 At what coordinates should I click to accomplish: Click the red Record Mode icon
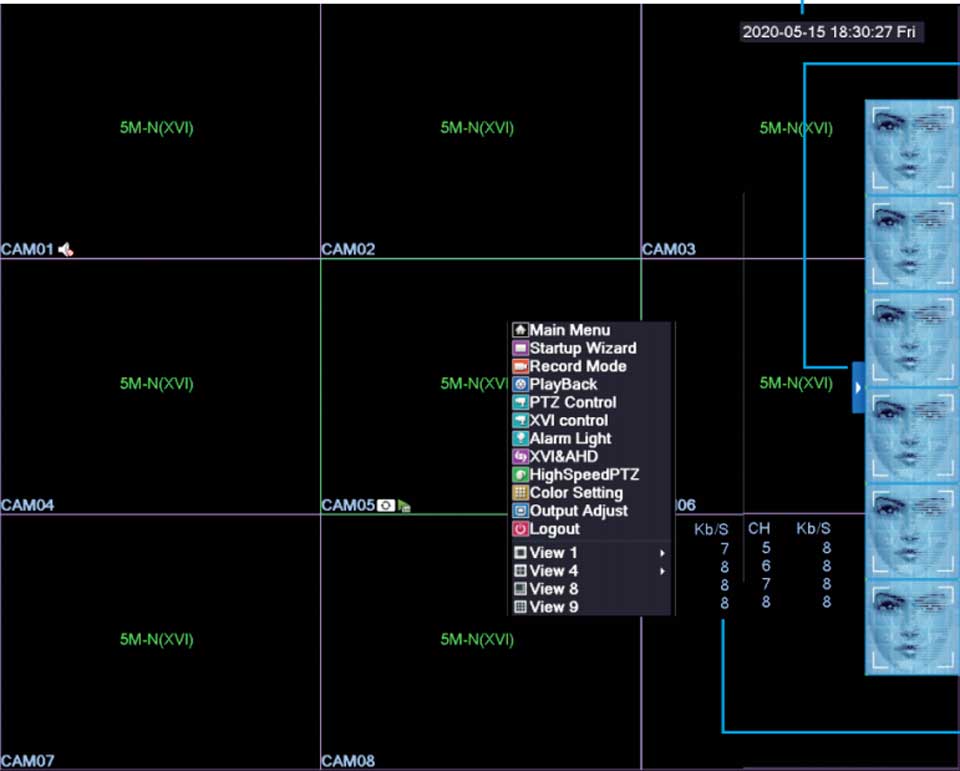click(520, 367)
